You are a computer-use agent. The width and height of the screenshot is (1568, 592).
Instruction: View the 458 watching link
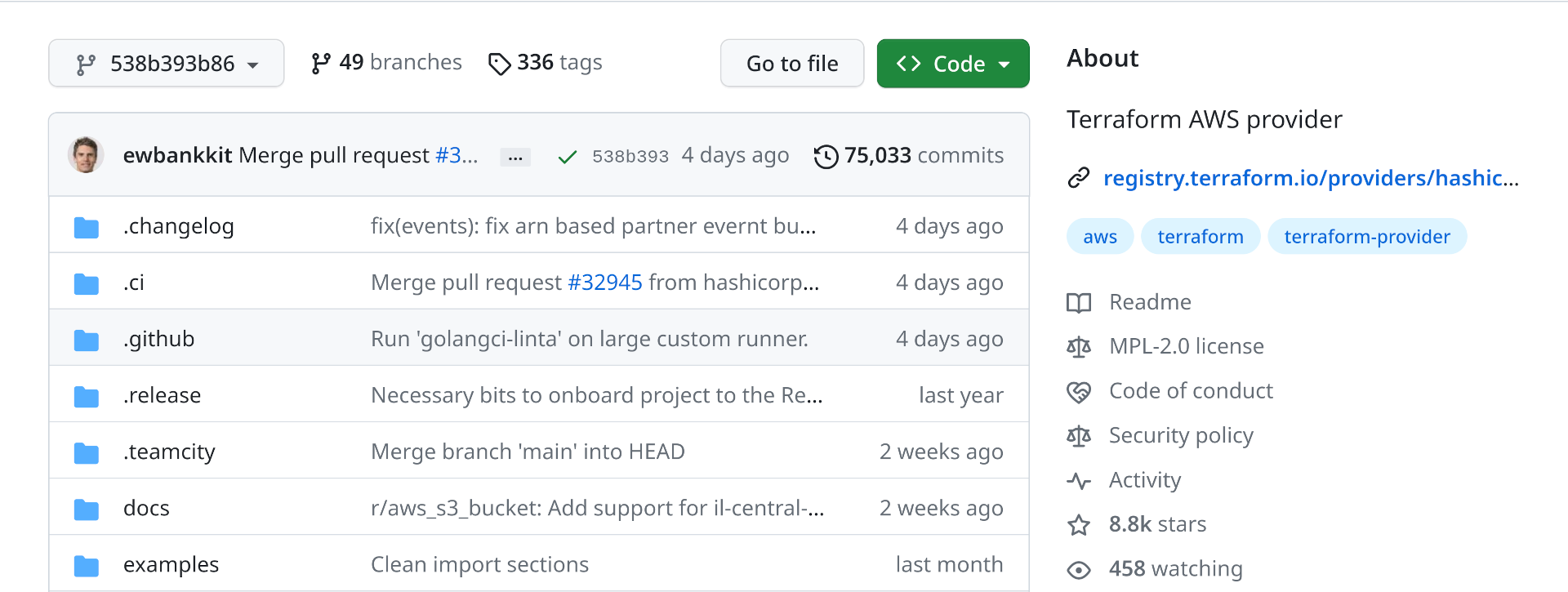[x=1175, y=569]
